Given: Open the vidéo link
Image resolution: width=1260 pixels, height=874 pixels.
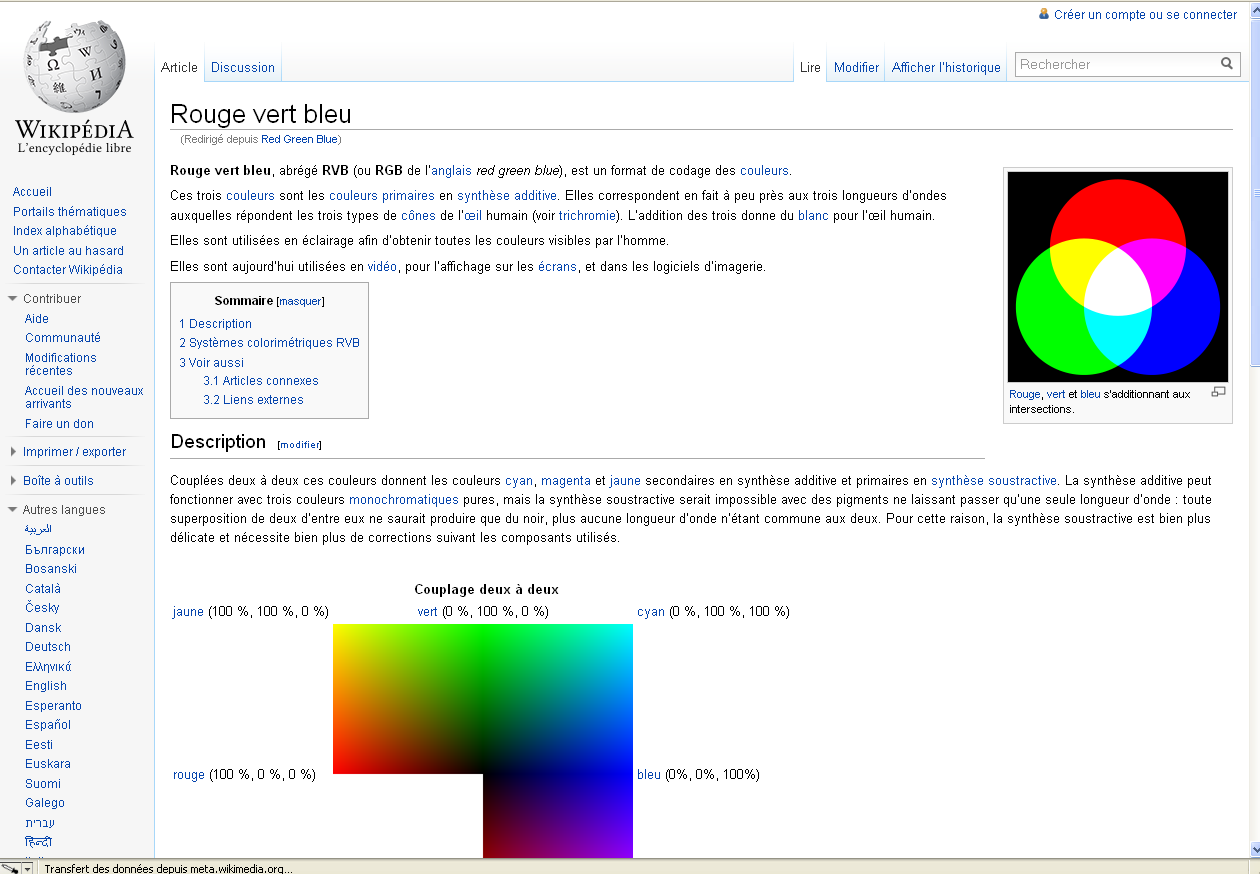Looking at the screenshot, I should (x=382, y=267).
